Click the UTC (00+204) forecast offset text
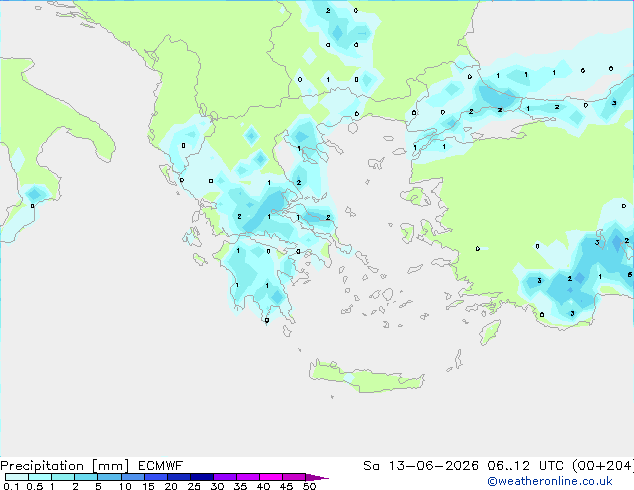 [x=586, y=466]
